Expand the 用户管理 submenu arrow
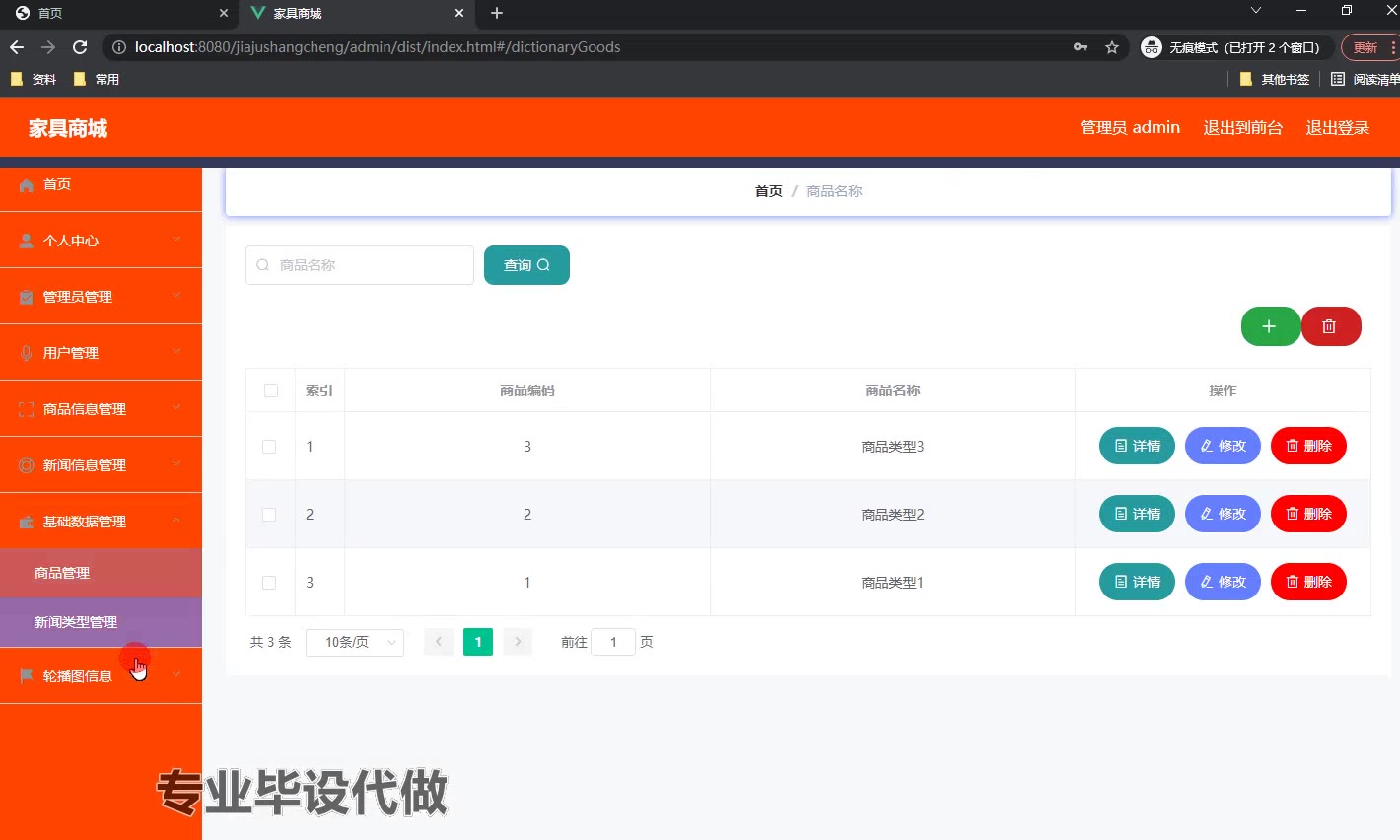 [176, 352]
